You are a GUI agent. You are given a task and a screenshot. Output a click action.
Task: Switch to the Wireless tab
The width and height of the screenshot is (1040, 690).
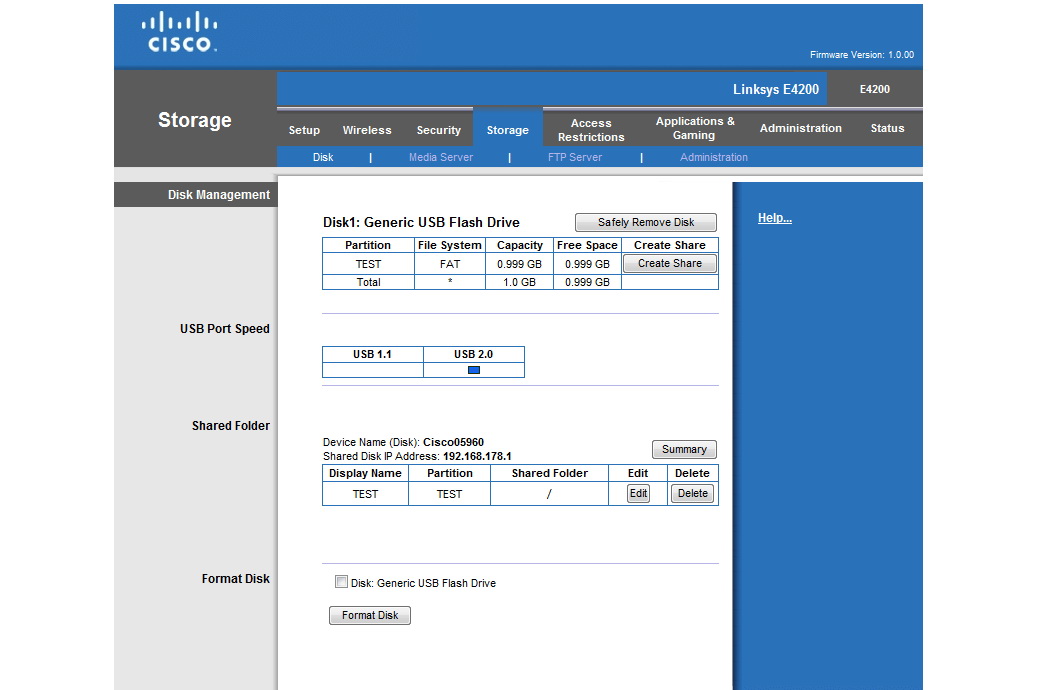click(367, 130)
